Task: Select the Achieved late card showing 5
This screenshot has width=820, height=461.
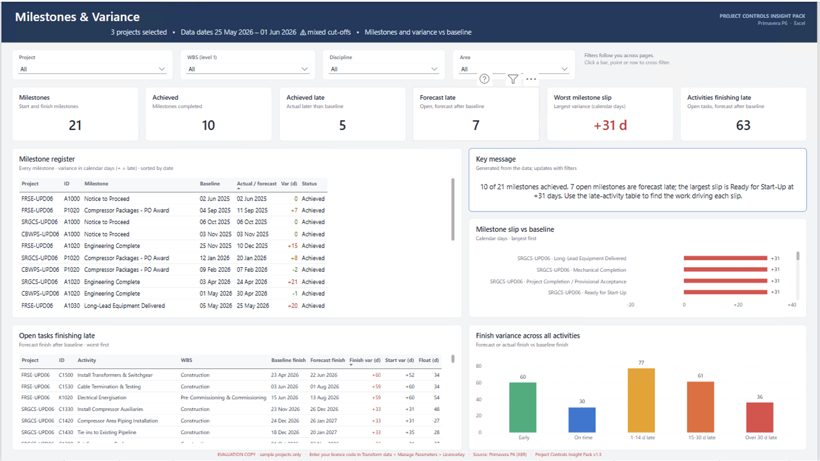Action: tap(342, 114)
